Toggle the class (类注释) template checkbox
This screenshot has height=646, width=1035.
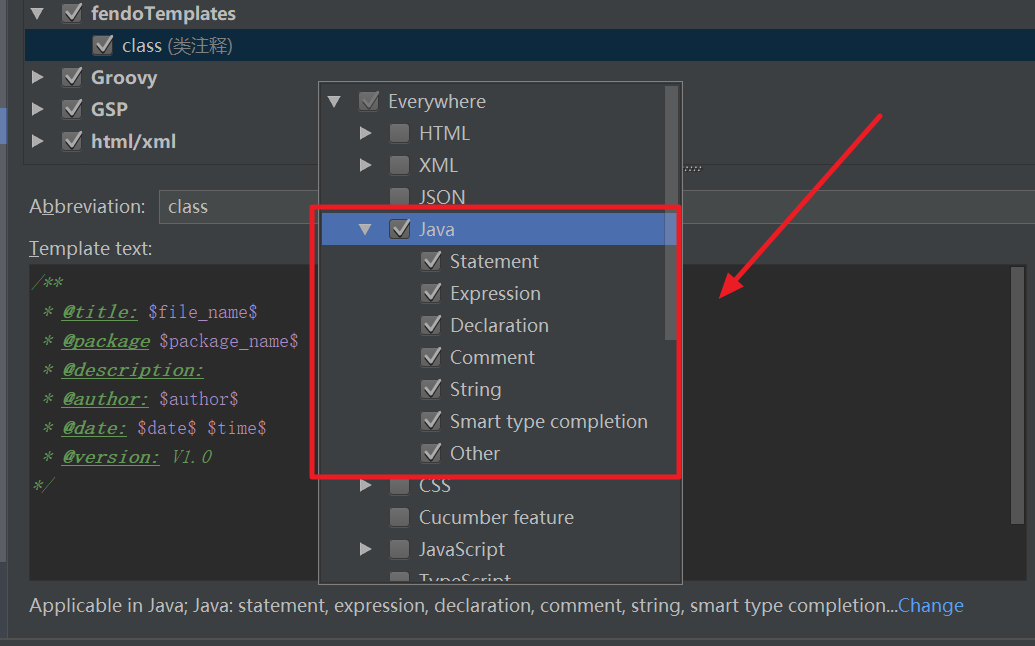click(x=103, y=45)
